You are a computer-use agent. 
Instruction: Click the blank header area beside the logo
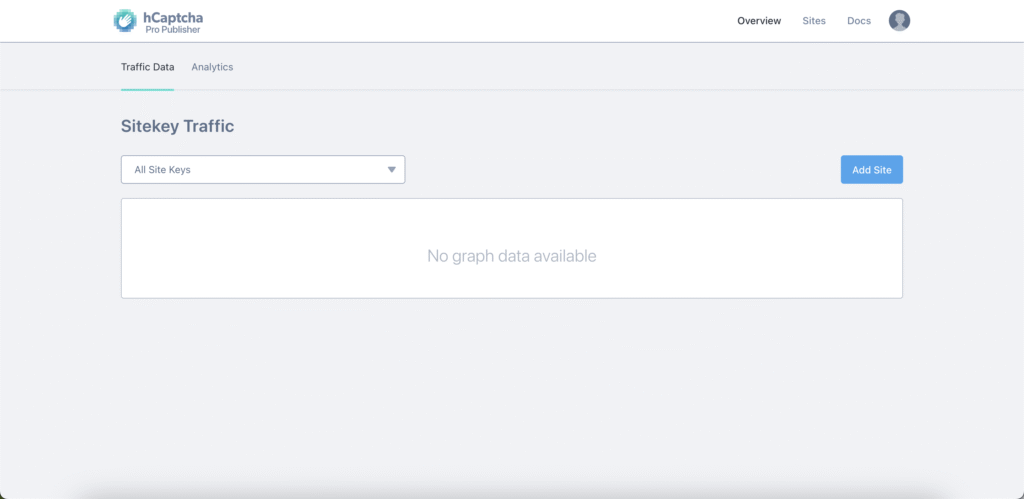[450, 21]
